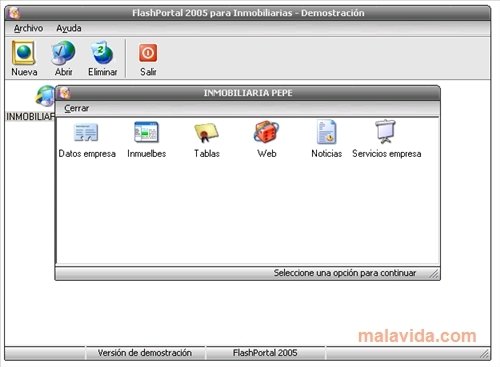
Task: Open the Inmuelbes icon
Action: coord(146,132)
